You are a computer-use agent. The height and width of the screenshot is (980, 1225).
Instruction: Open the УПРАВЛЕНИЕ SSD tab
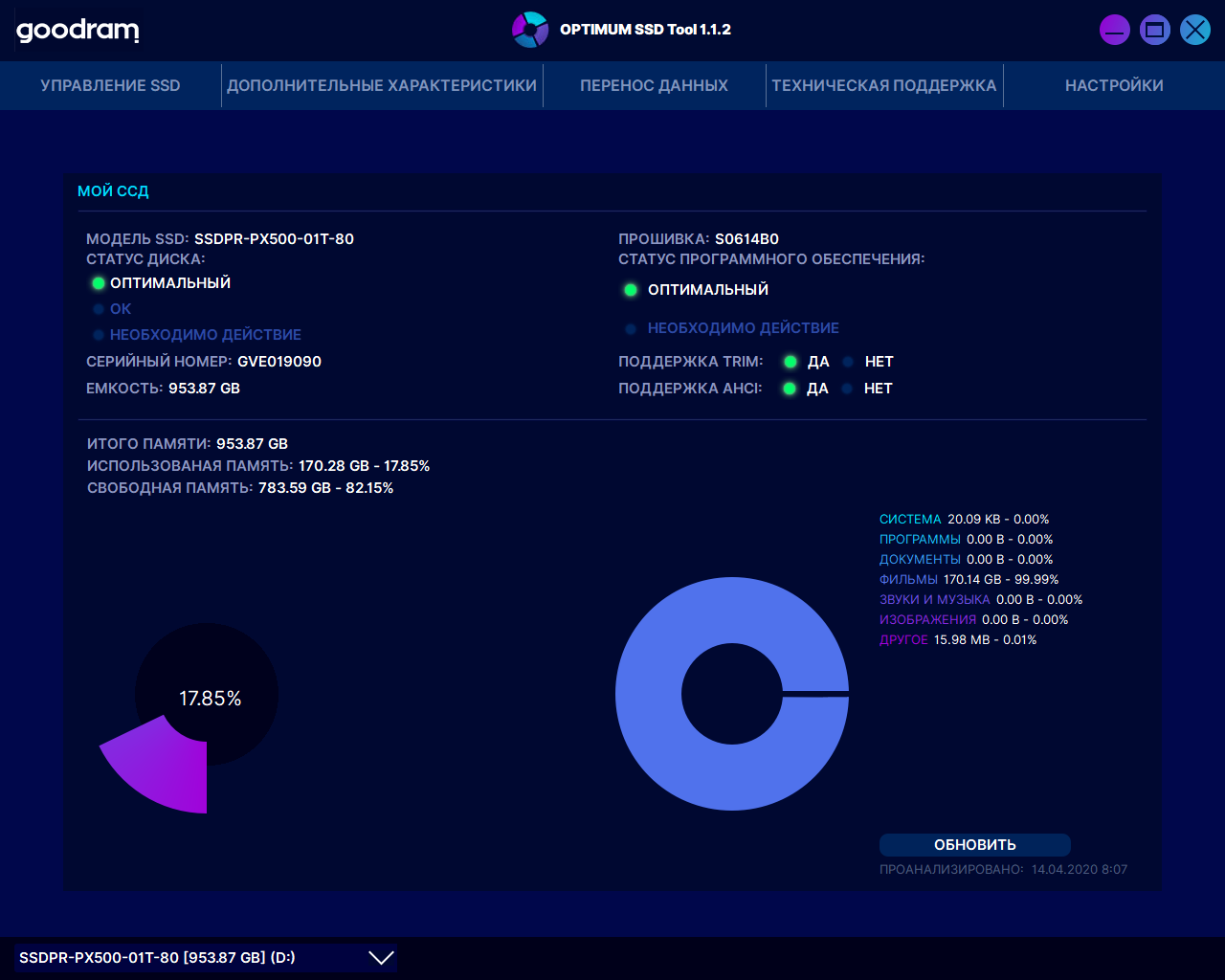click(110, 85)
